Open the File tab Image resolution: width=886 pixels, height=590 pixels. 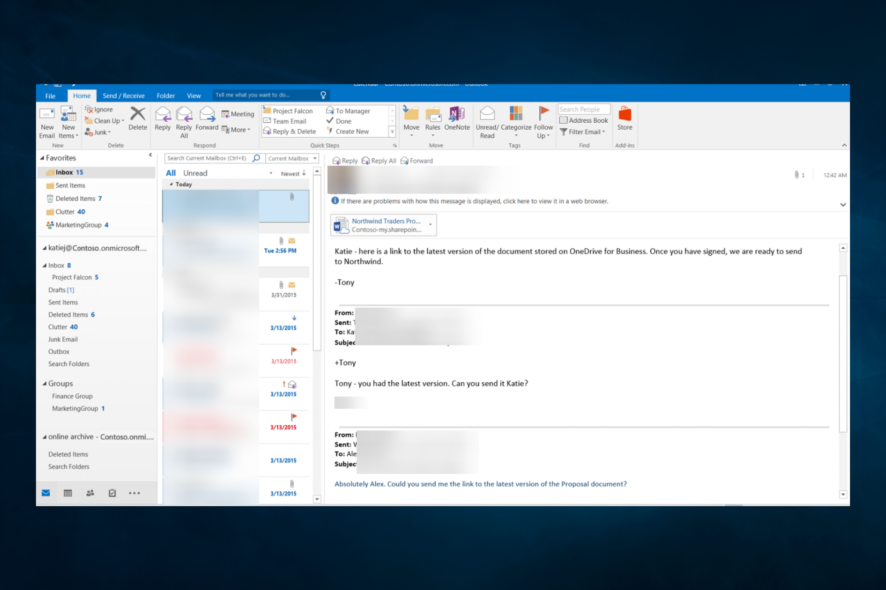point(50,96)
